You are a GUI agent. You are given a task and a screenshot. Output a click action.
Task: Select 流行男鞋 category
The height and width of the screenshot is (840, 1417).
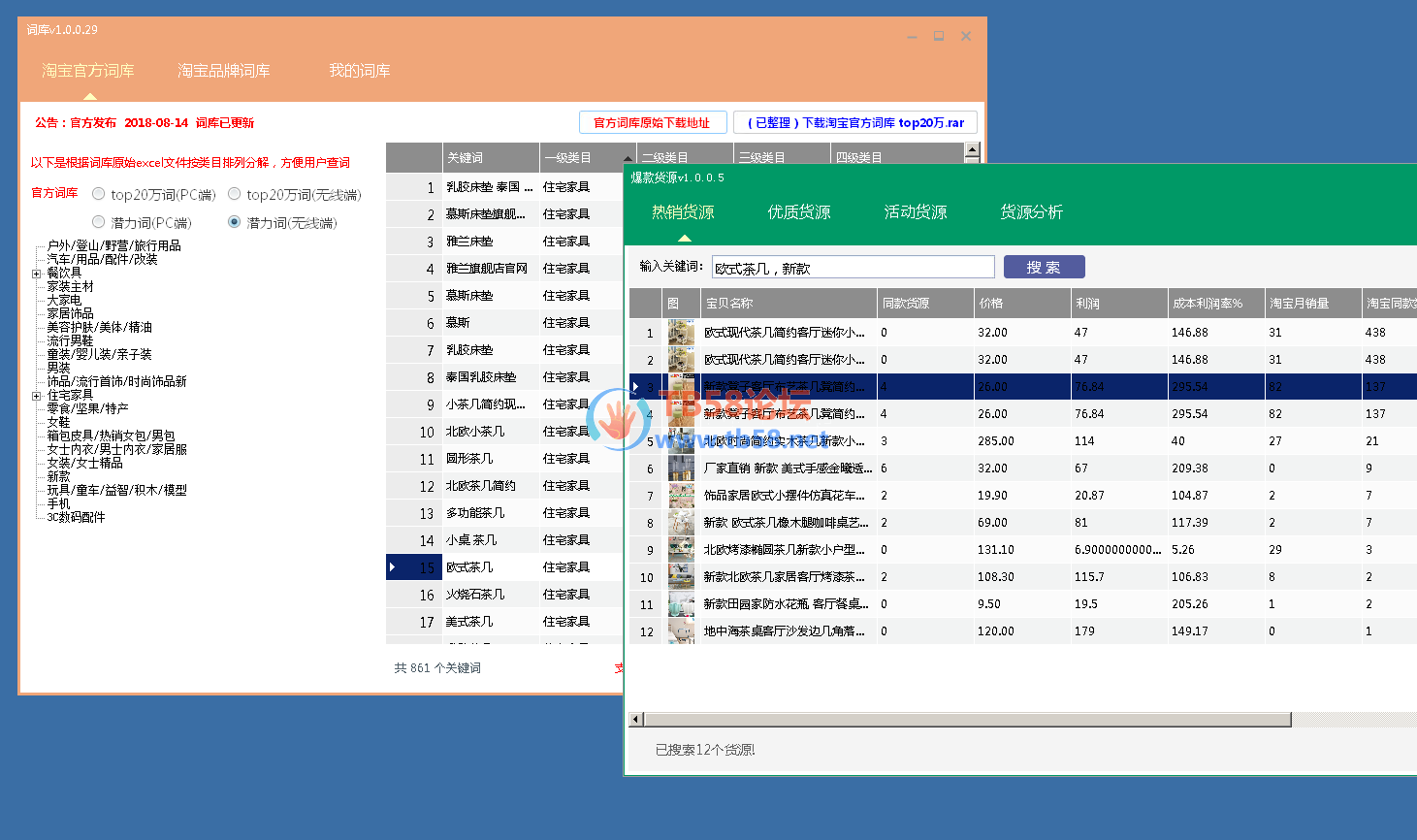[71, 341]
